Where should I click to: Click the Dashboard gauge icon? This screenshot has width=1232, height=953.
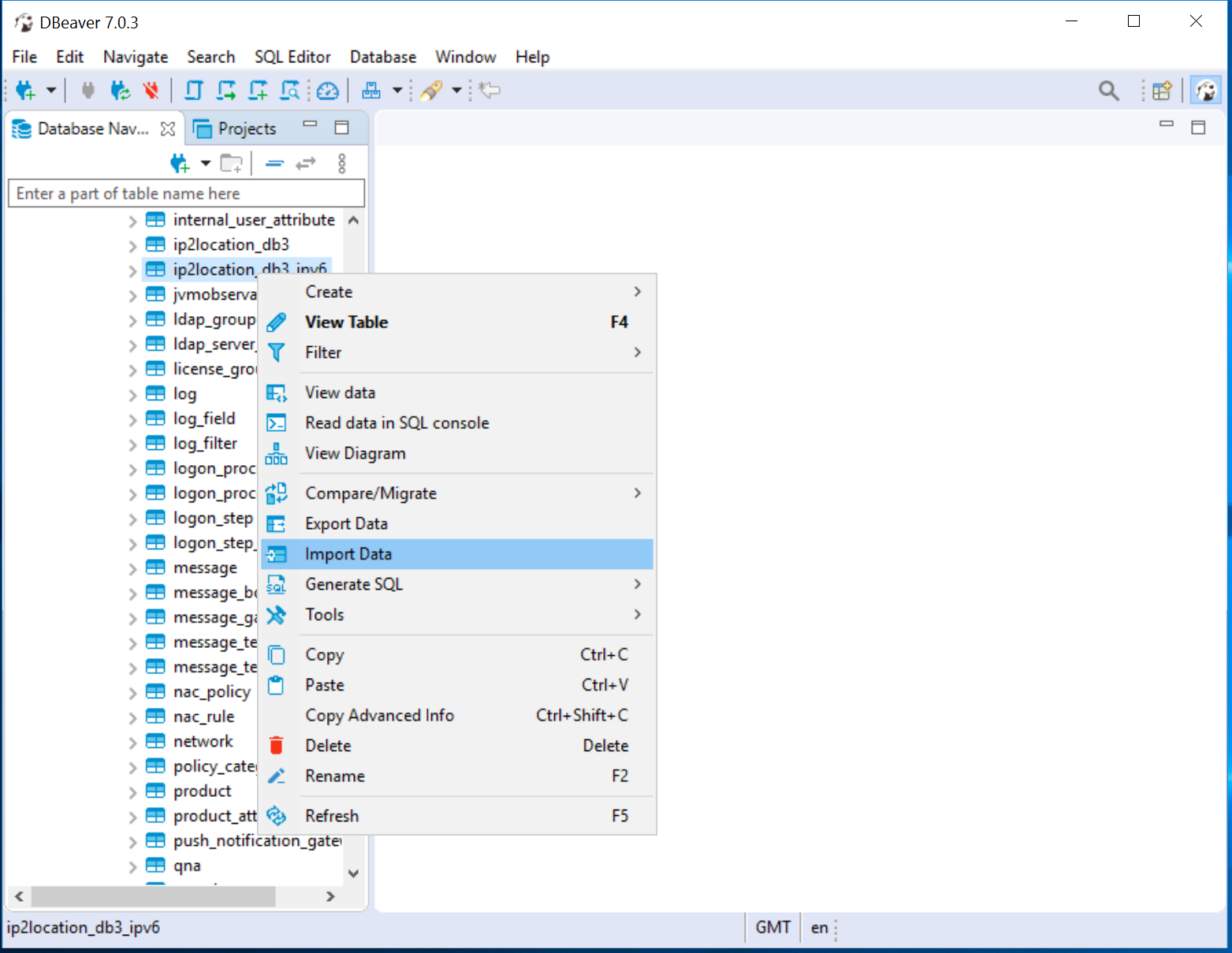(327, 91)
